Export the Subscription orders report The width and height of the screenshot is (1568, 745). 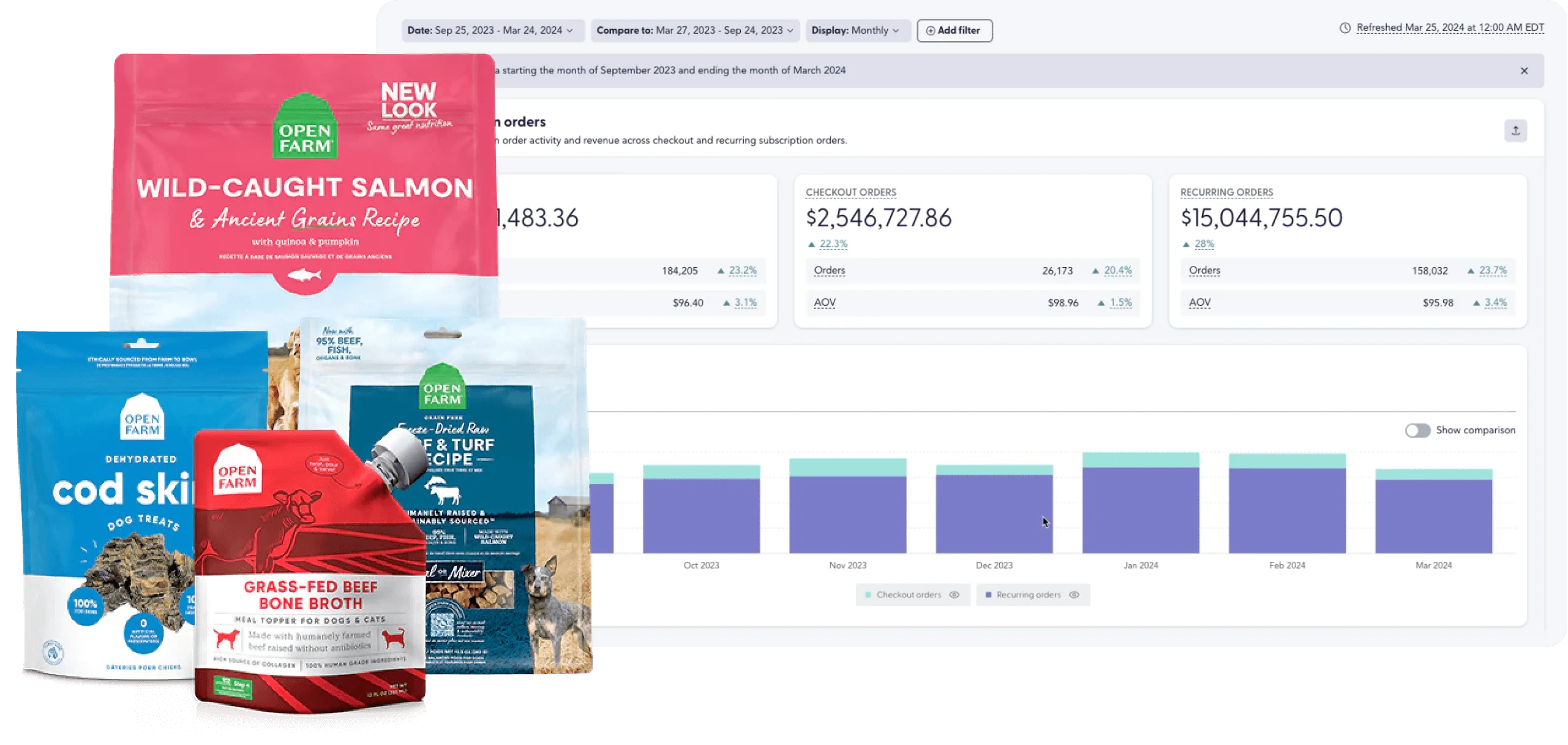[x=1515, y=130]
